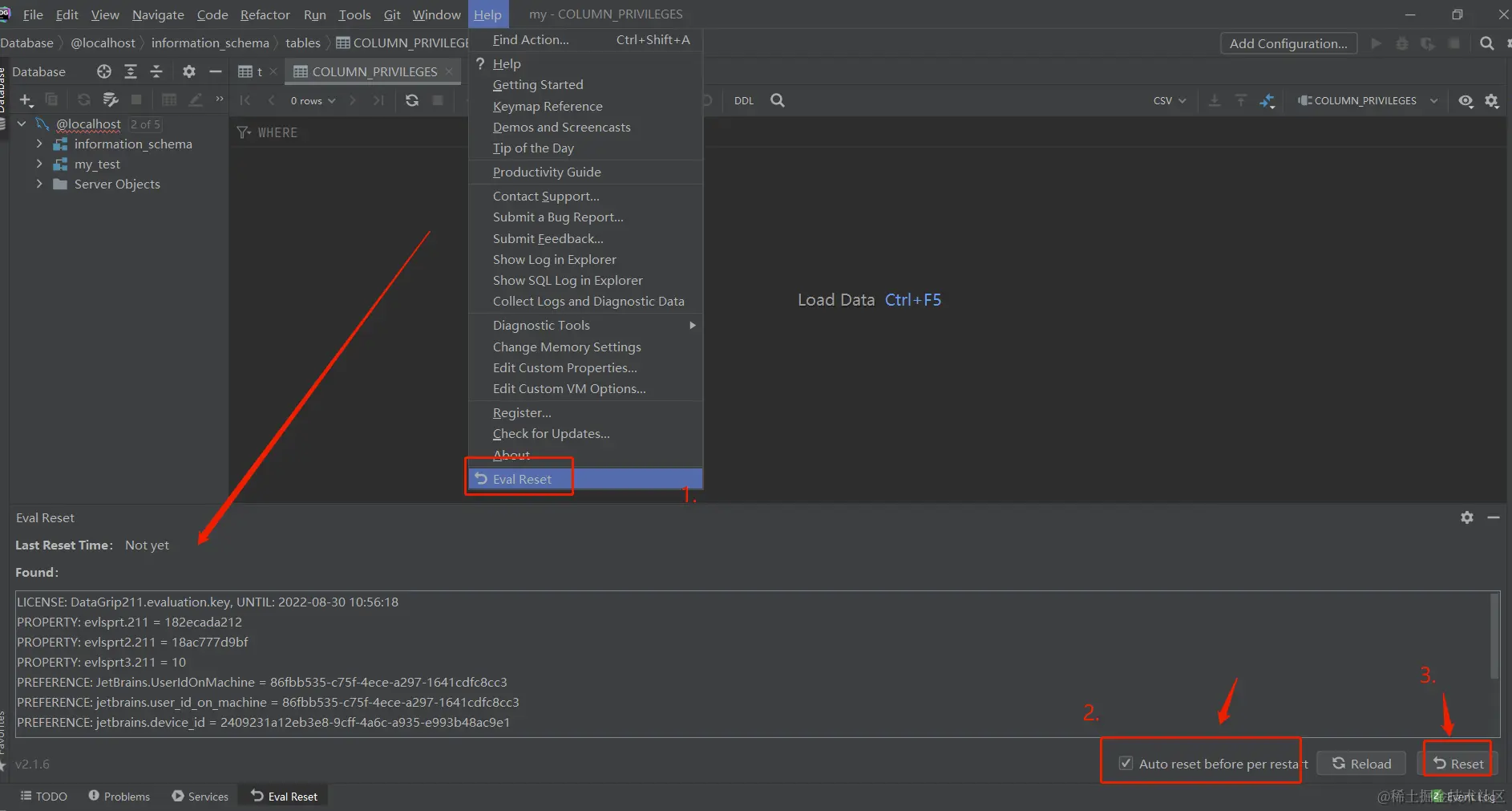Click the Debug bug icon in main toolbar

[1402, 43]
